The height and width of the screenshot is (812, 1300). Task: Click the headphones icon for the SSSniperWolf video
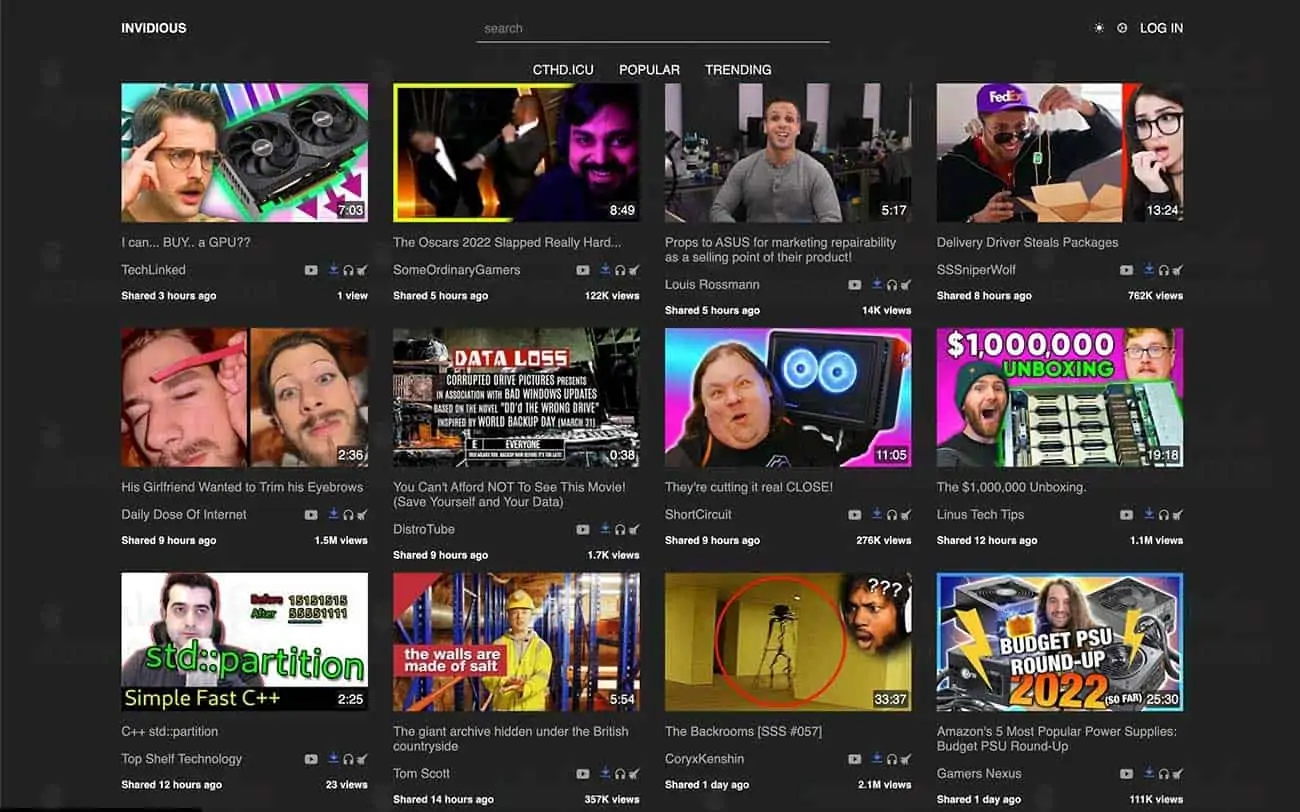coord(1163,270)
